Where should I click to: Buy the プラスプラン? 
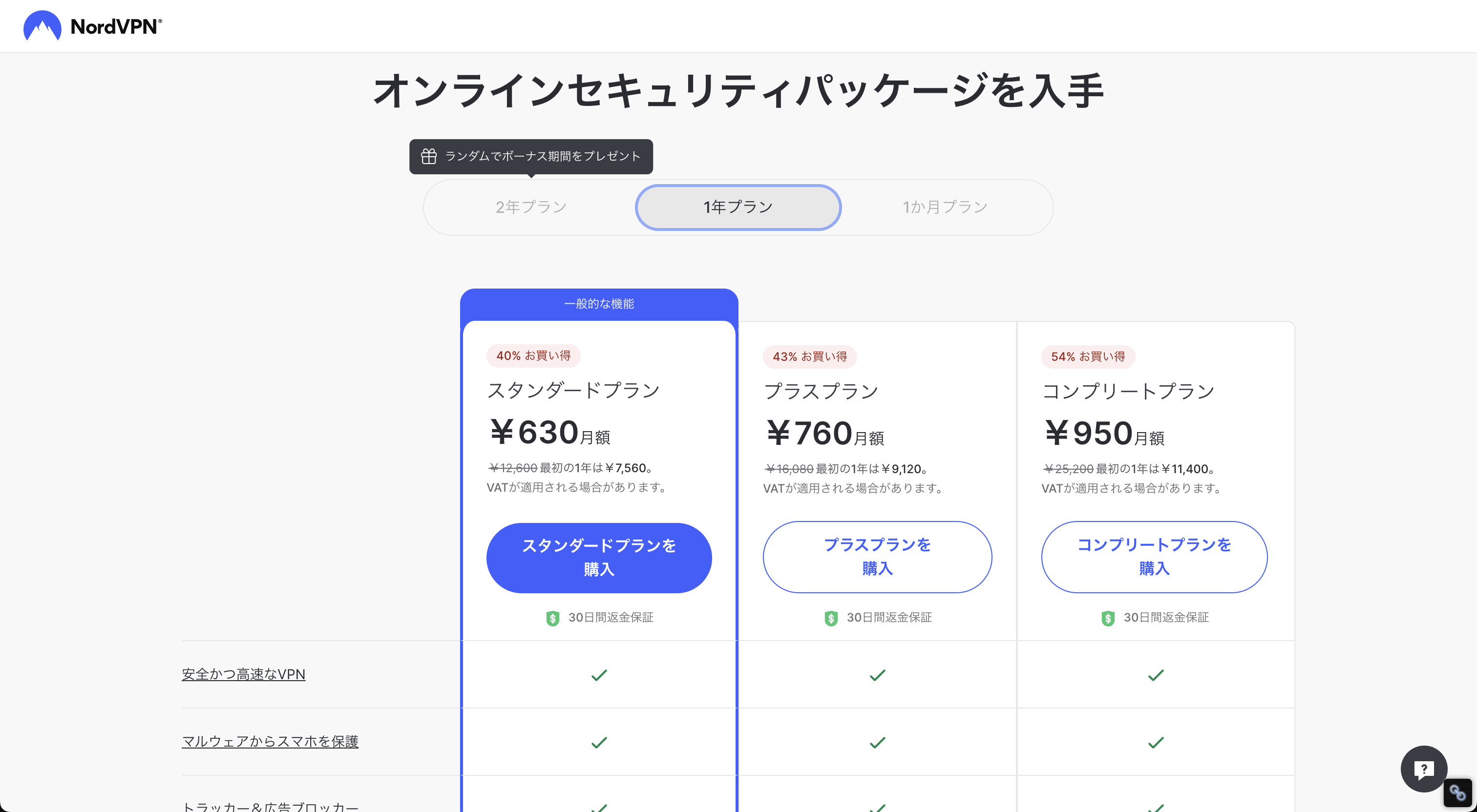[877, 557]
